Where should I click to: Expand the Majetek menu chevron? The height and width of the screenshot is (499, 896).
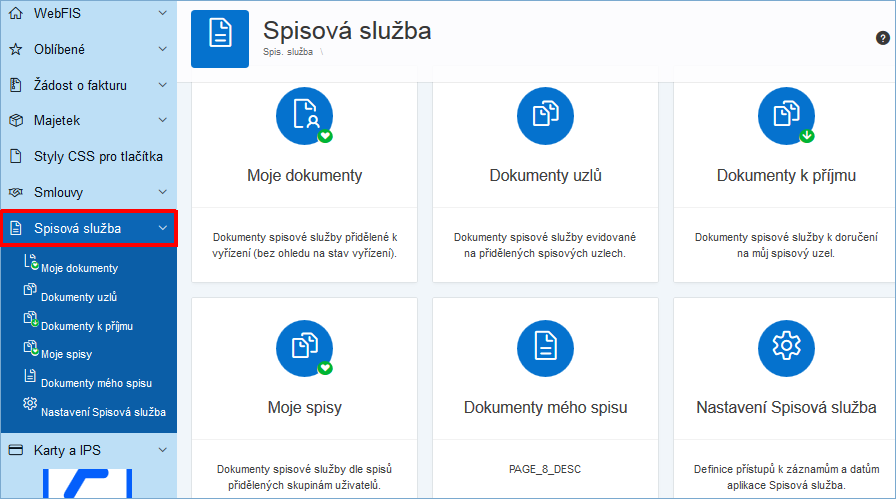(x=162, y=120)
